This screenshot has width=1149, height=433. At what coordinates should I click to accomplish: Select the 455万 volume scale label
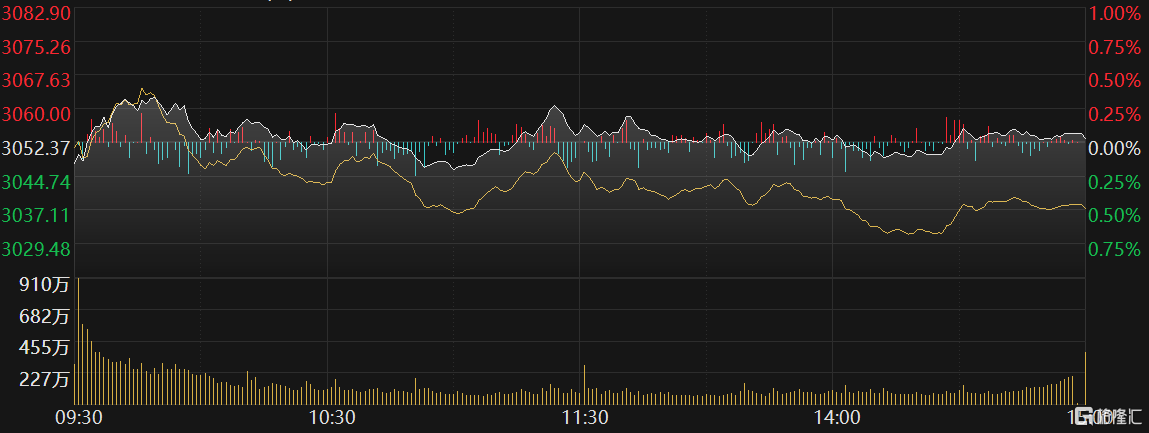tap(44, 348)
